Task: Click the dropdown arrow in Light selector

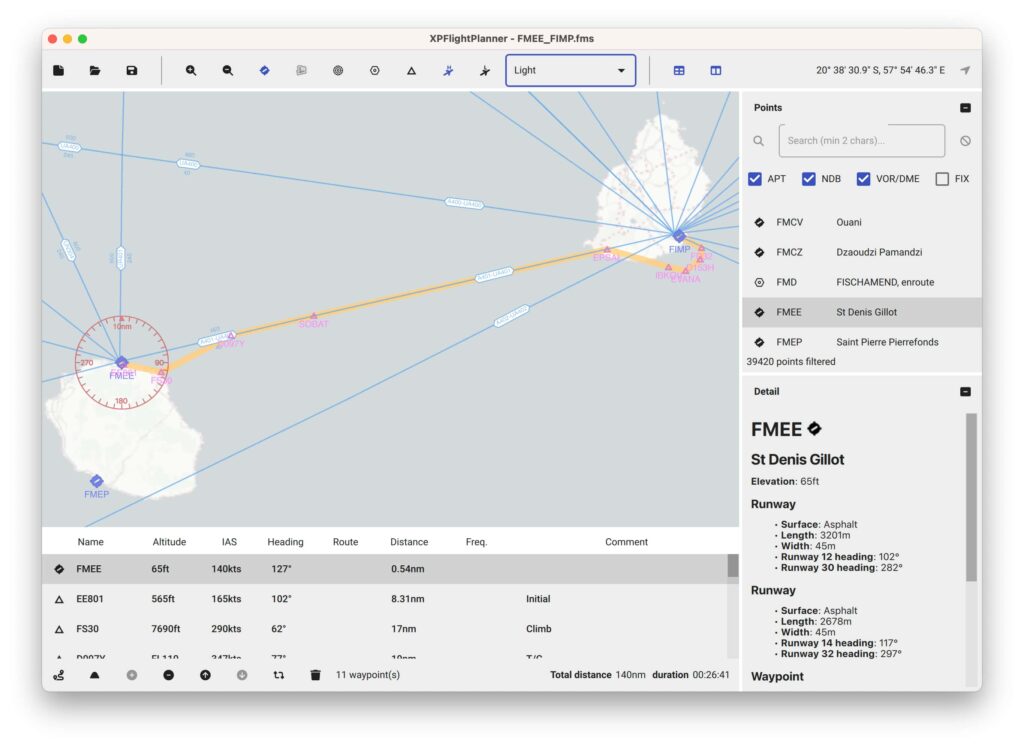Action: (621, 71)
